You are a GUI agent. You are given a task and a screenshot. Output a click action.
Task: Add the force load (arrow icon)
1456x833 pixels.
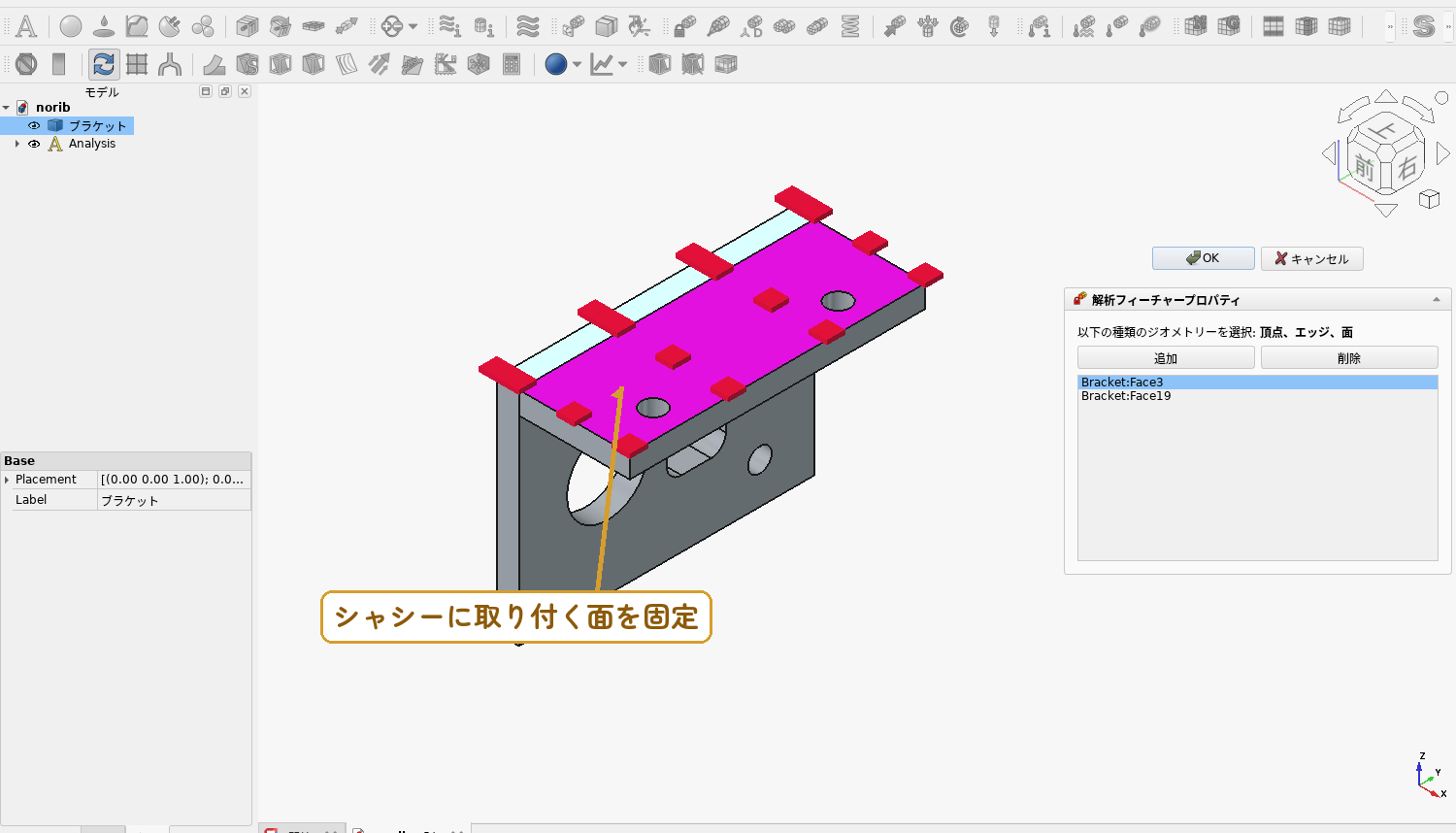(895, 26)
